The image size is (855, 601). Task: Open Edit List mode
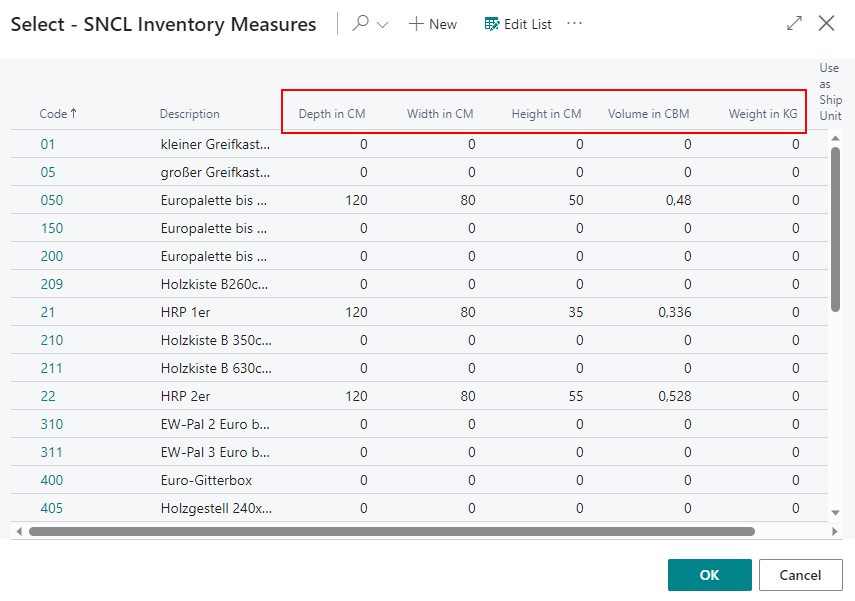518,24
